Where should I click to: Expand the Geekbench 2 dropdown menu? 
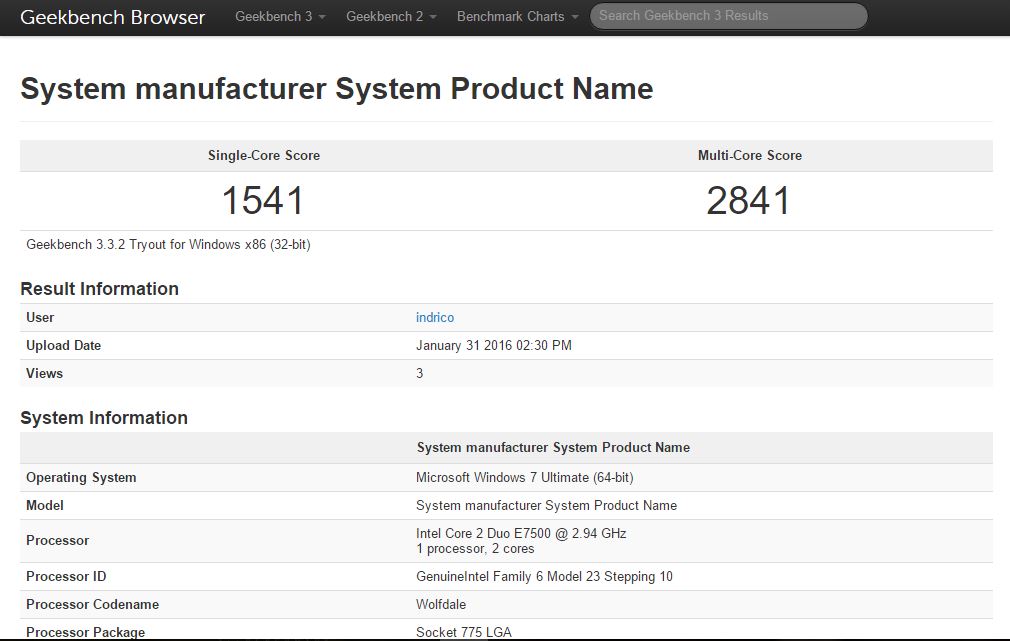pyautogui.click(x=391, y=17)
